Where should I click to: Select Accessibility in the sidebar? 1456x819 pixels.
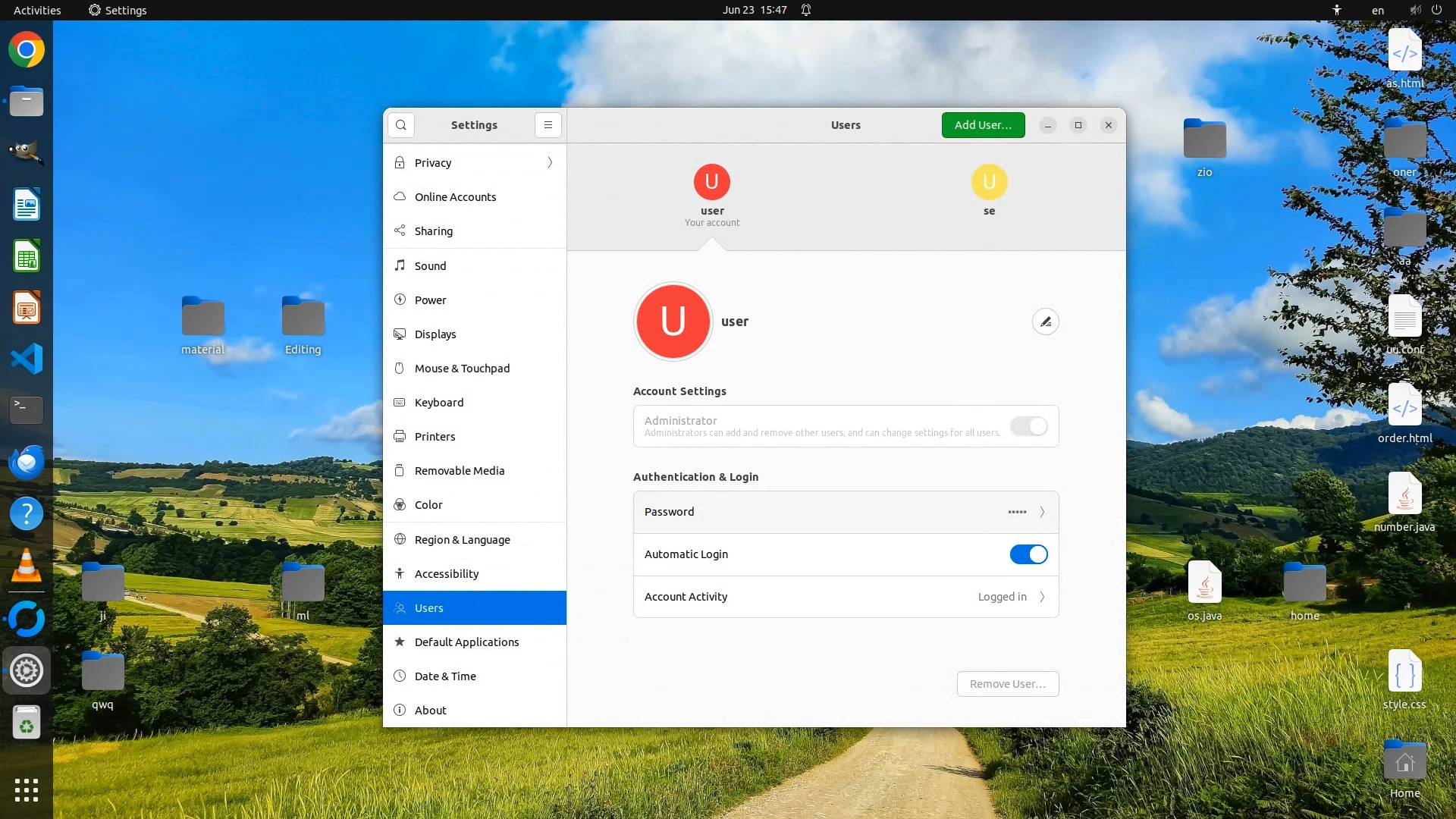pyautogui.click(x=447, y=574)
